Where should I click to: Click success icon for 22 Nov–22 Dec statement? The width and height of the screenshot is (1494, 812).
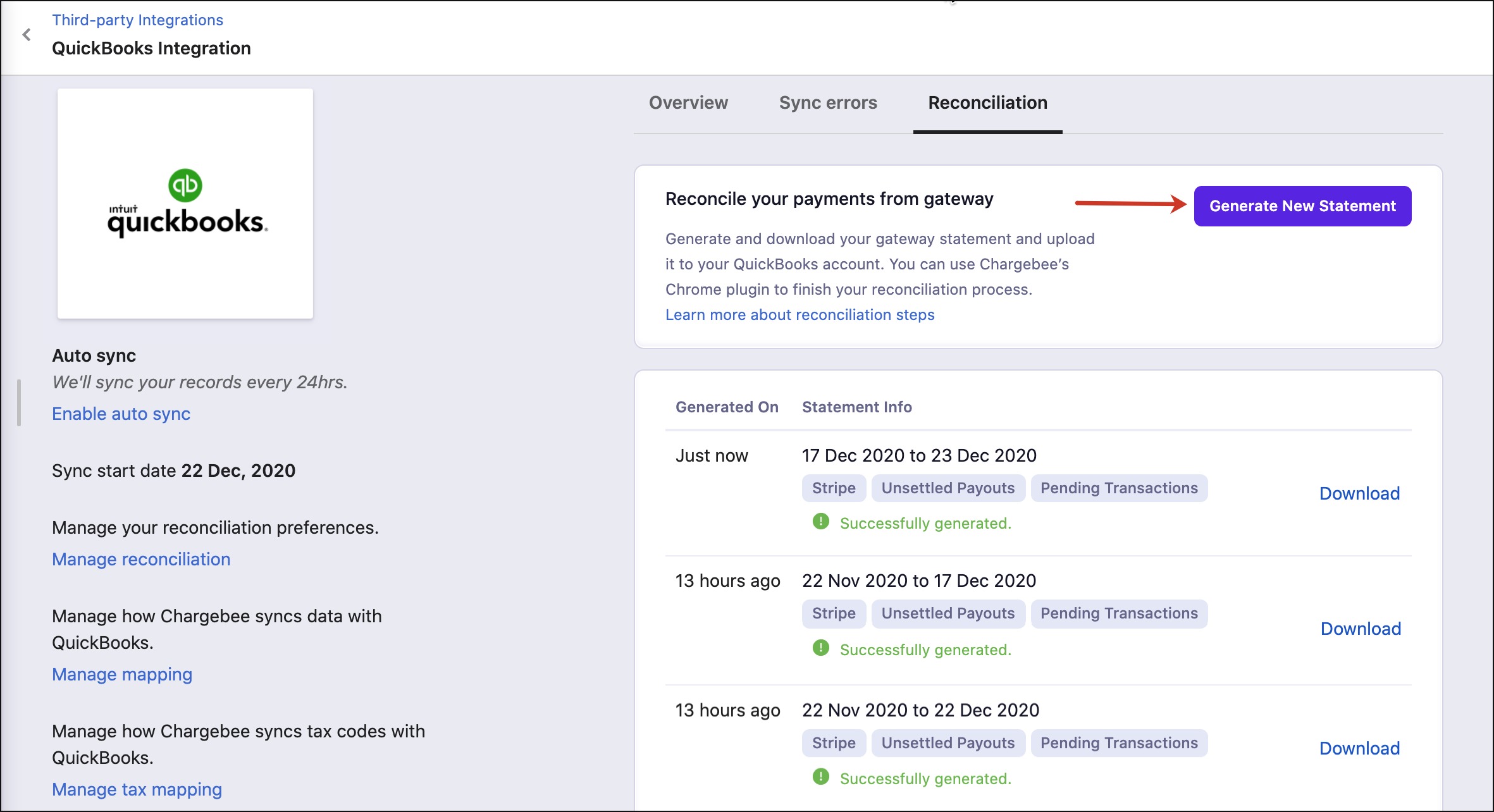[x=820, y=777]
